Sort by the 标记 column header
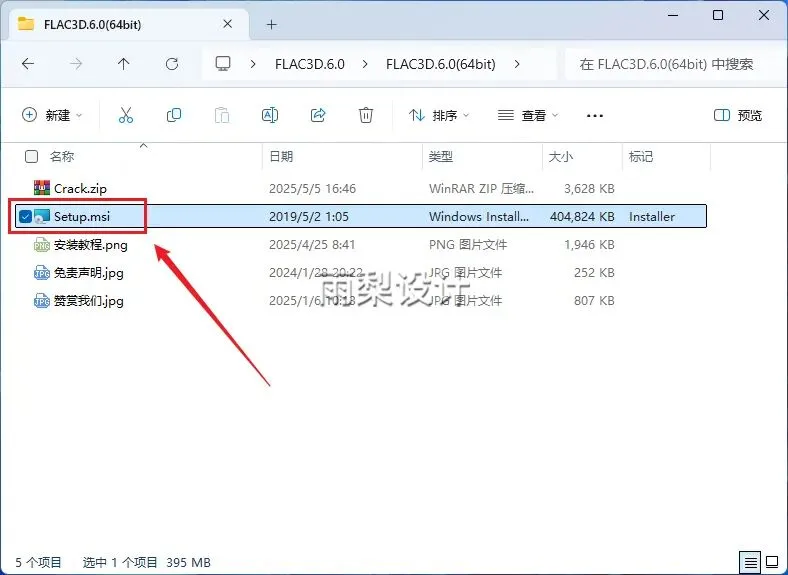 click(x=641, y=156)
